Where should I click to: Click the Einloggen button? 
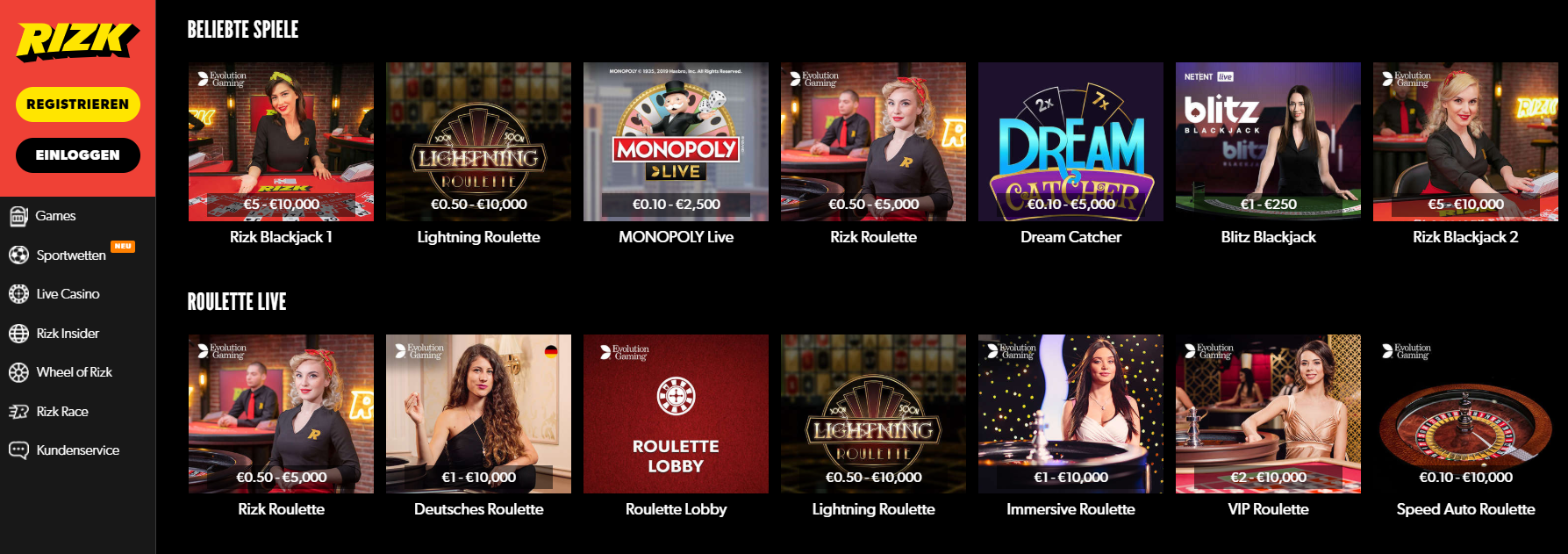[x=78, y=155]
